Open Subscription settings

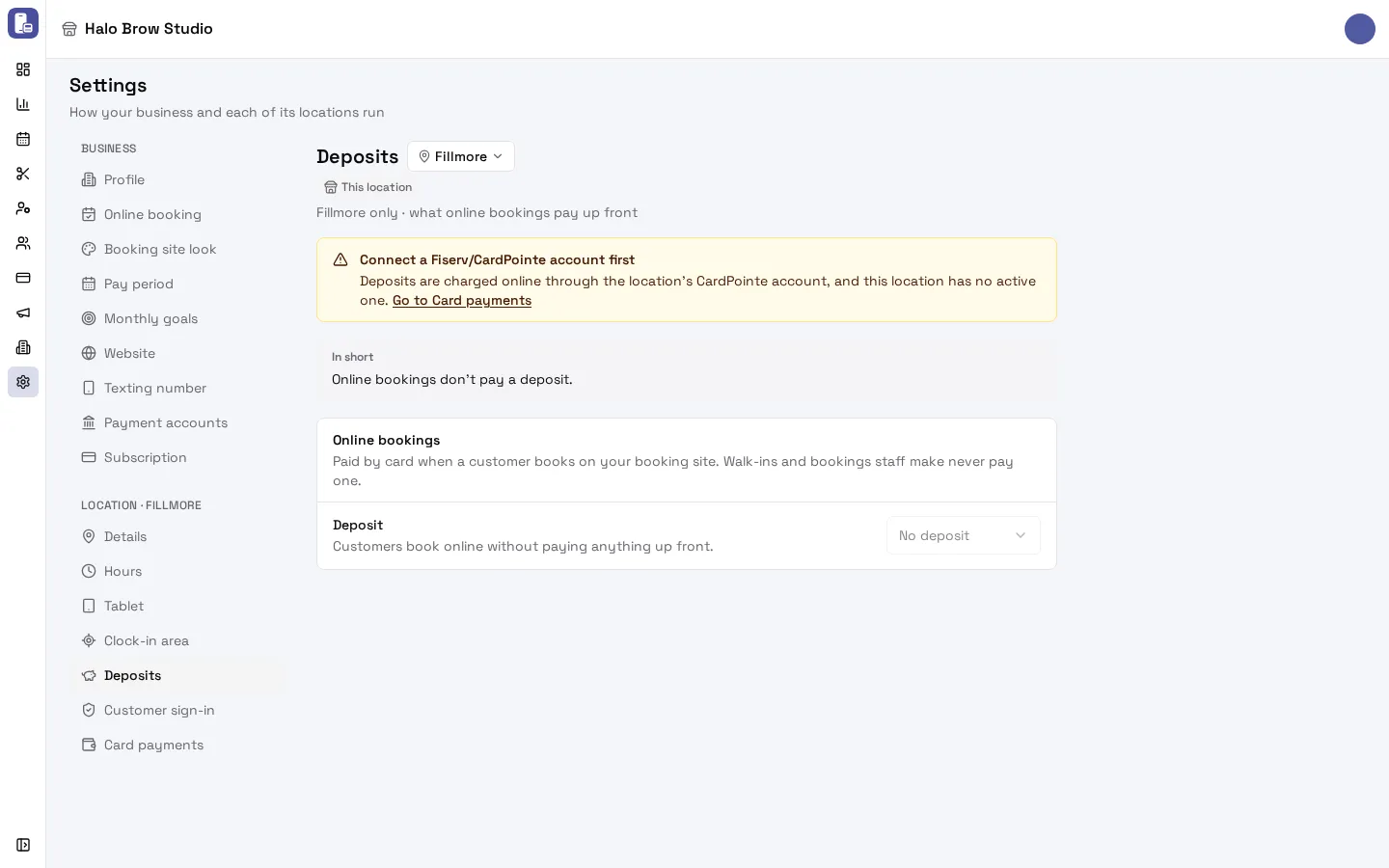(177, 457)
